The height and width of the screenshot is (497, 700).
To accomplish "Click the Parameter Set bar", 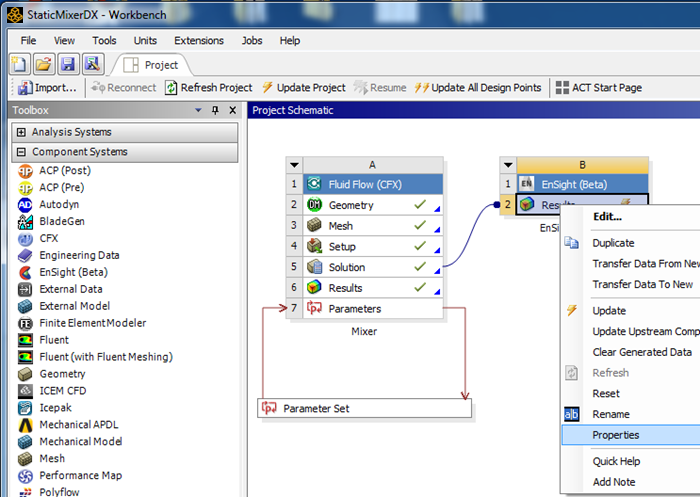I will 364,408.
